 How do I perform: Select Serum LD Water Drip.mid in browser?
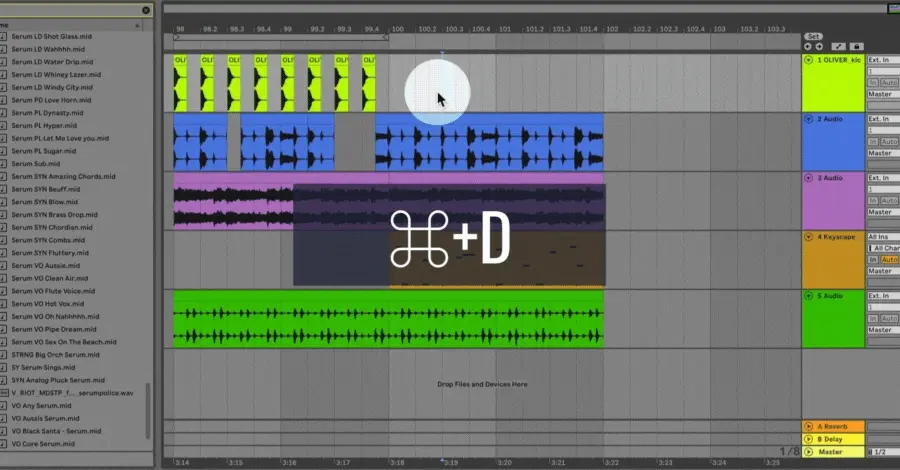pyautogui.click(x=52, y=62)
